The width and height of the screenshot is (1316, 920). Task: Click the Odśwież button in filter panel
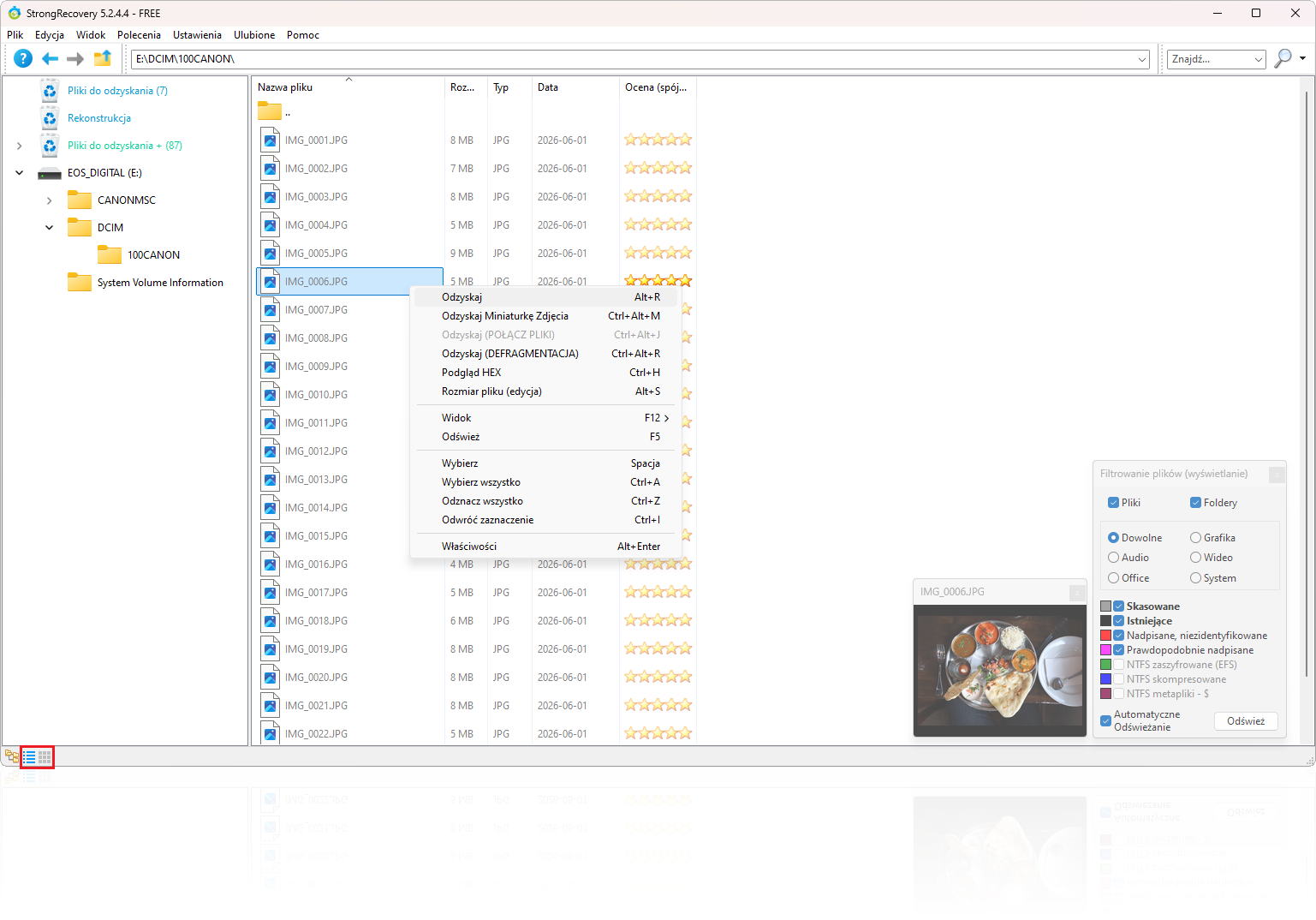pos(1246,721)
